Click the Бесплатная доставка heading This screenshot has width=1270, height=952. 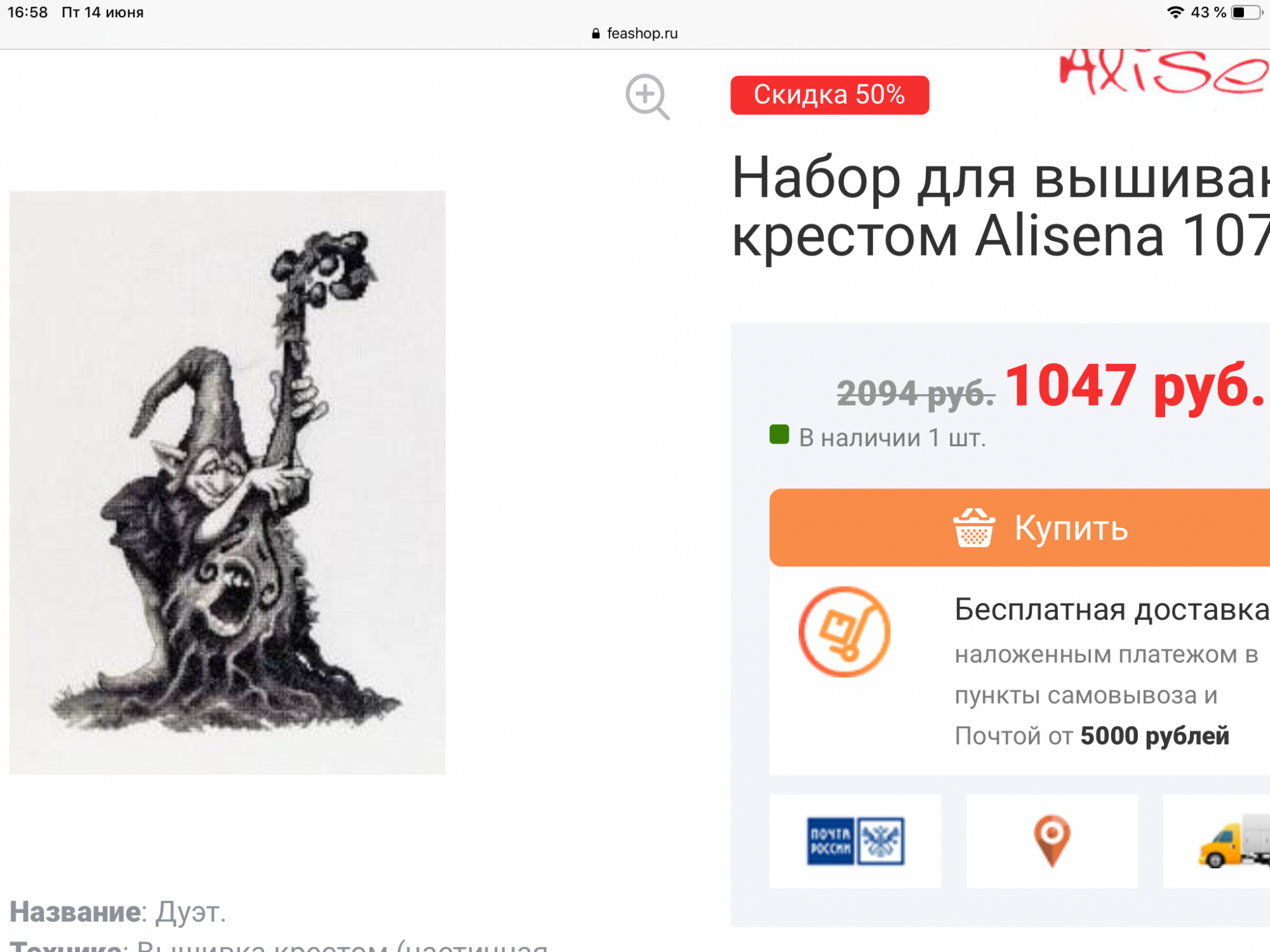(x=1112, y=610)
